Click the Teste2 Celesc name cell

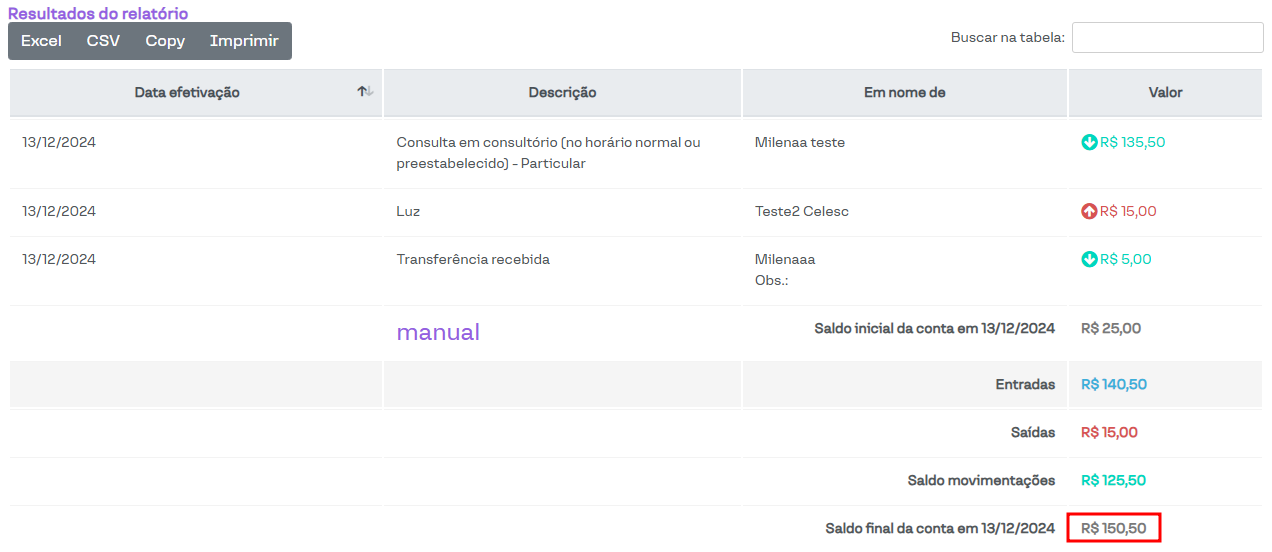click(x=801, y=212)
